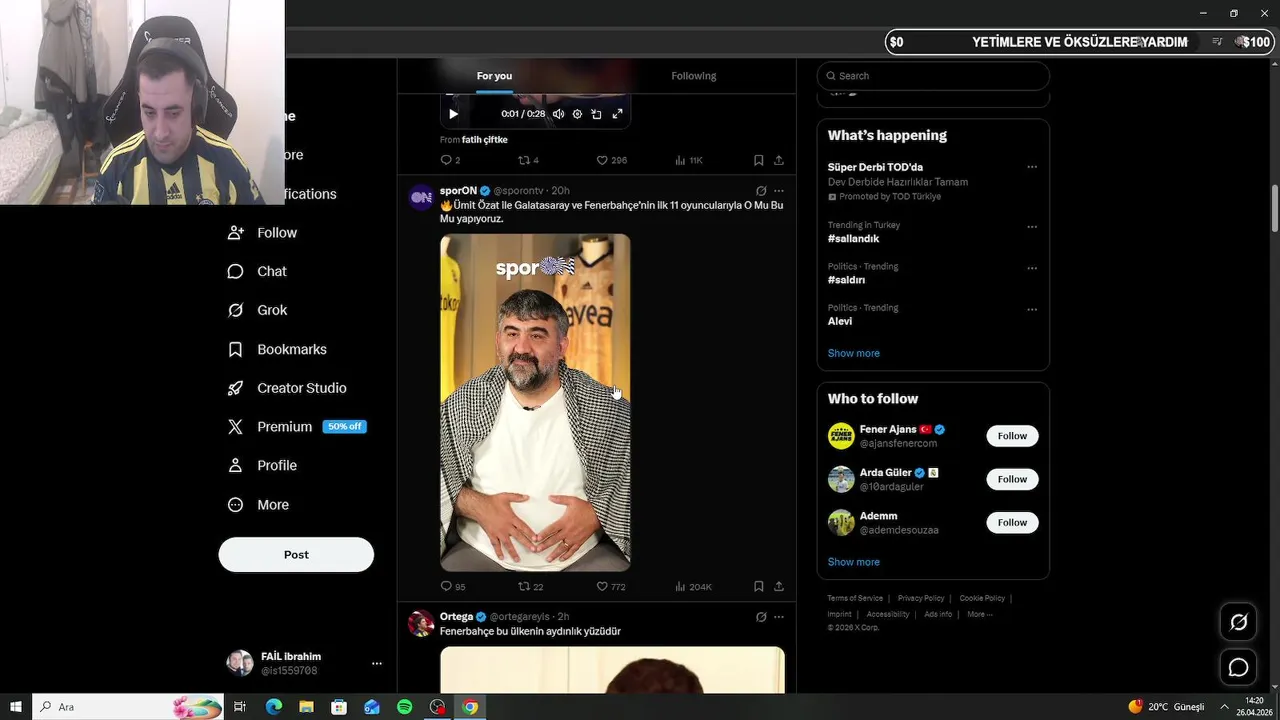Screen dimensions: 1280x720
Task: Open the video in picture-in-picture mode
Action: tap(596, 114)
